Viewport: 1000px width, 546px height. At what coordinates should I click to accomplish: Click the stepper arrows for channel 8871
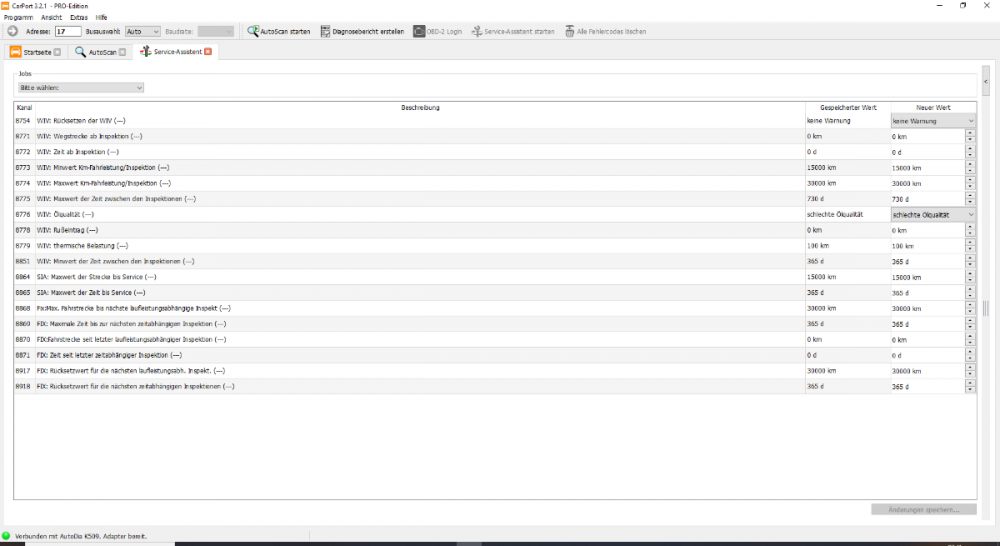[970, 355]
